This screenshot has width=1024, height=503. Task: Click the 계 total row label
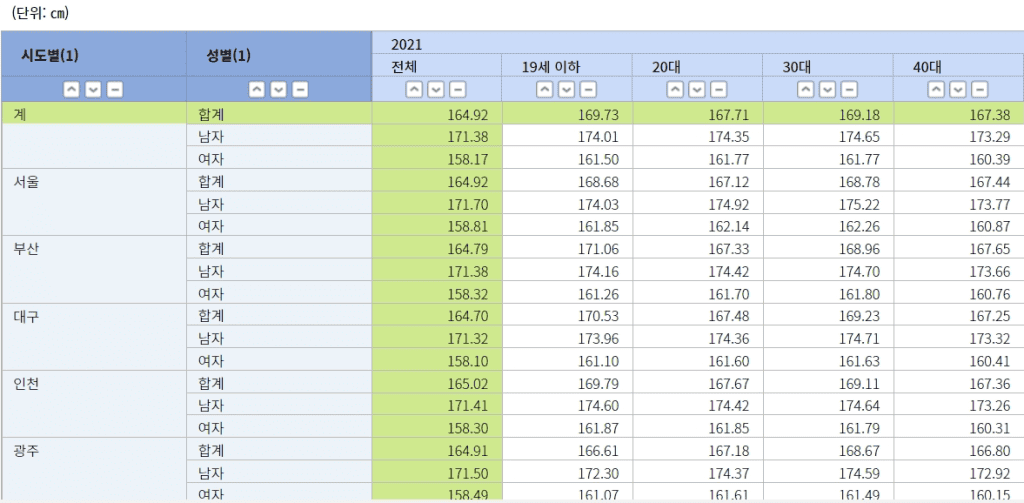pyautogui.click(x=20, y=115)
